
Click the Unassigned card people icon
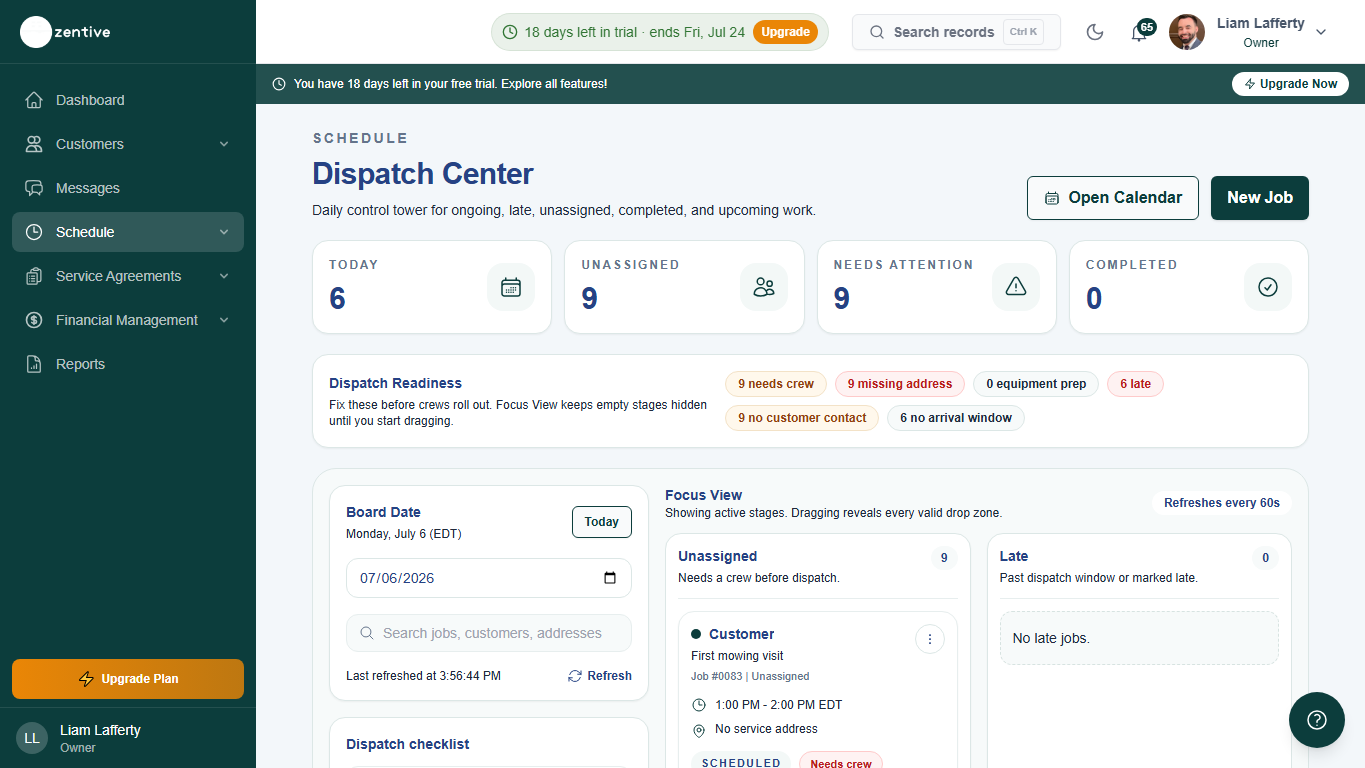point(764,287)
